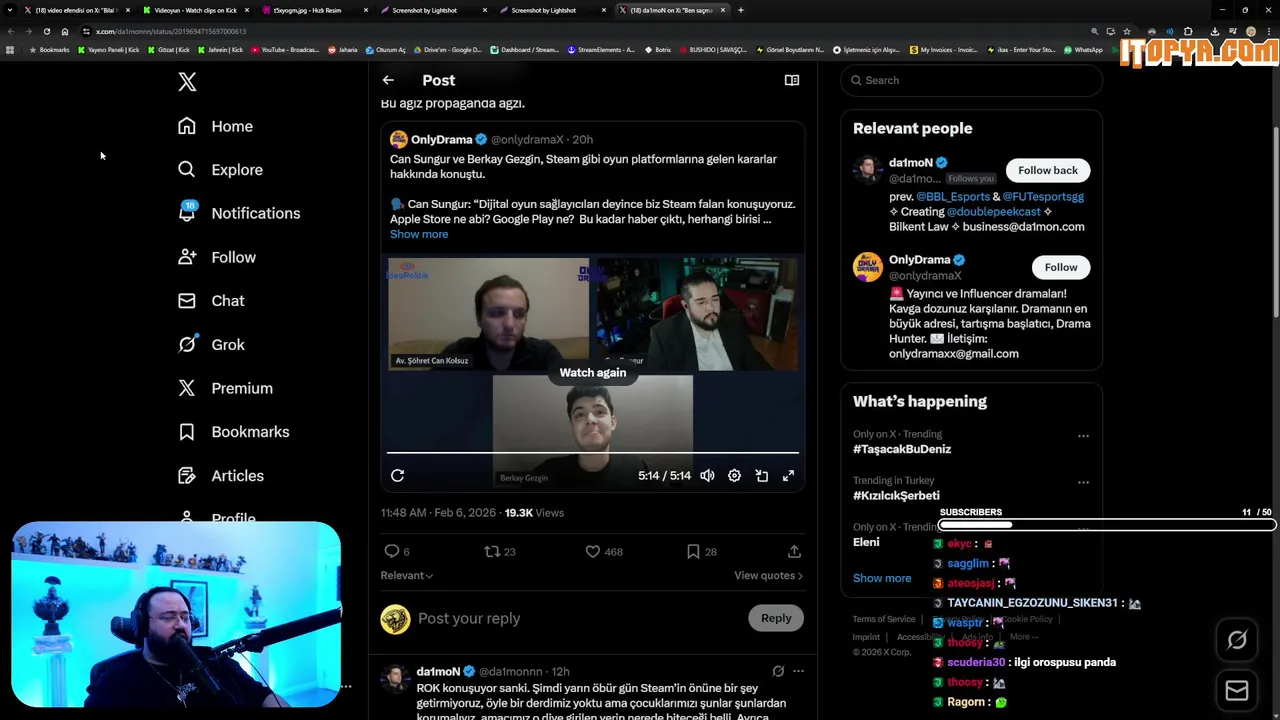The image size is (1280, 720).
Task: Open floating messages envelope button
Action: (1237, 690)
